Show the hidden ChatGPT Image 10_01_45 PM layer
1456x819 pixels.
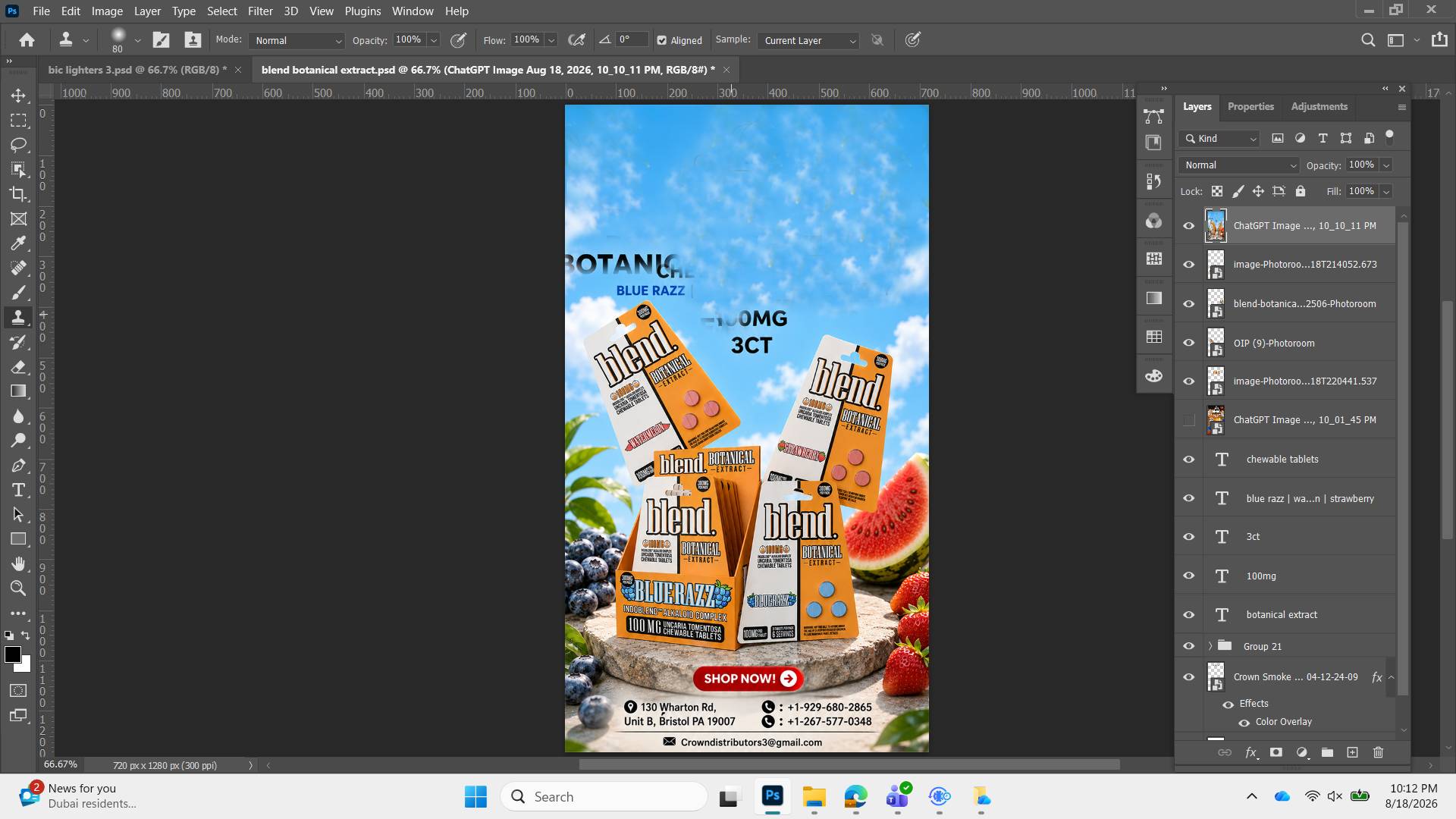tap(1188, 420)
